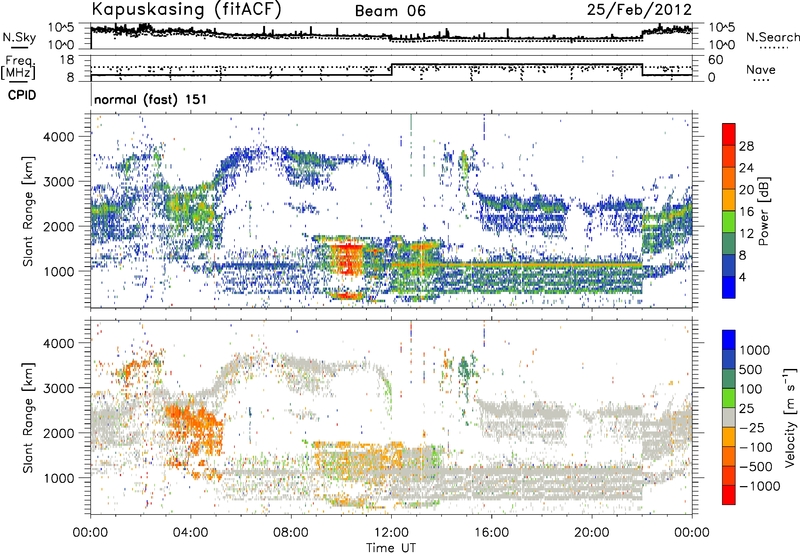Select the text 'normal (fast) 151'
This screenshot has width=800, height=554.
click(x=151, y=99)
